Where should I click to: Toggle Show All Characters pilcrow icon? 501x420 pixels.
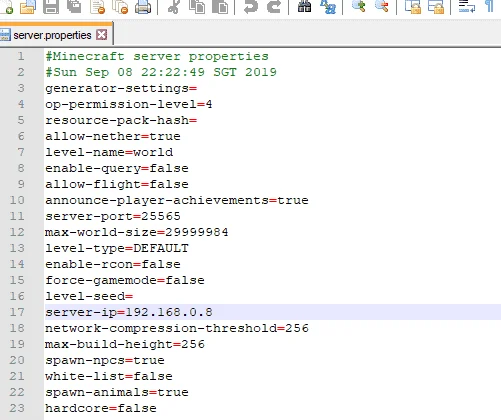coord(489,6)
